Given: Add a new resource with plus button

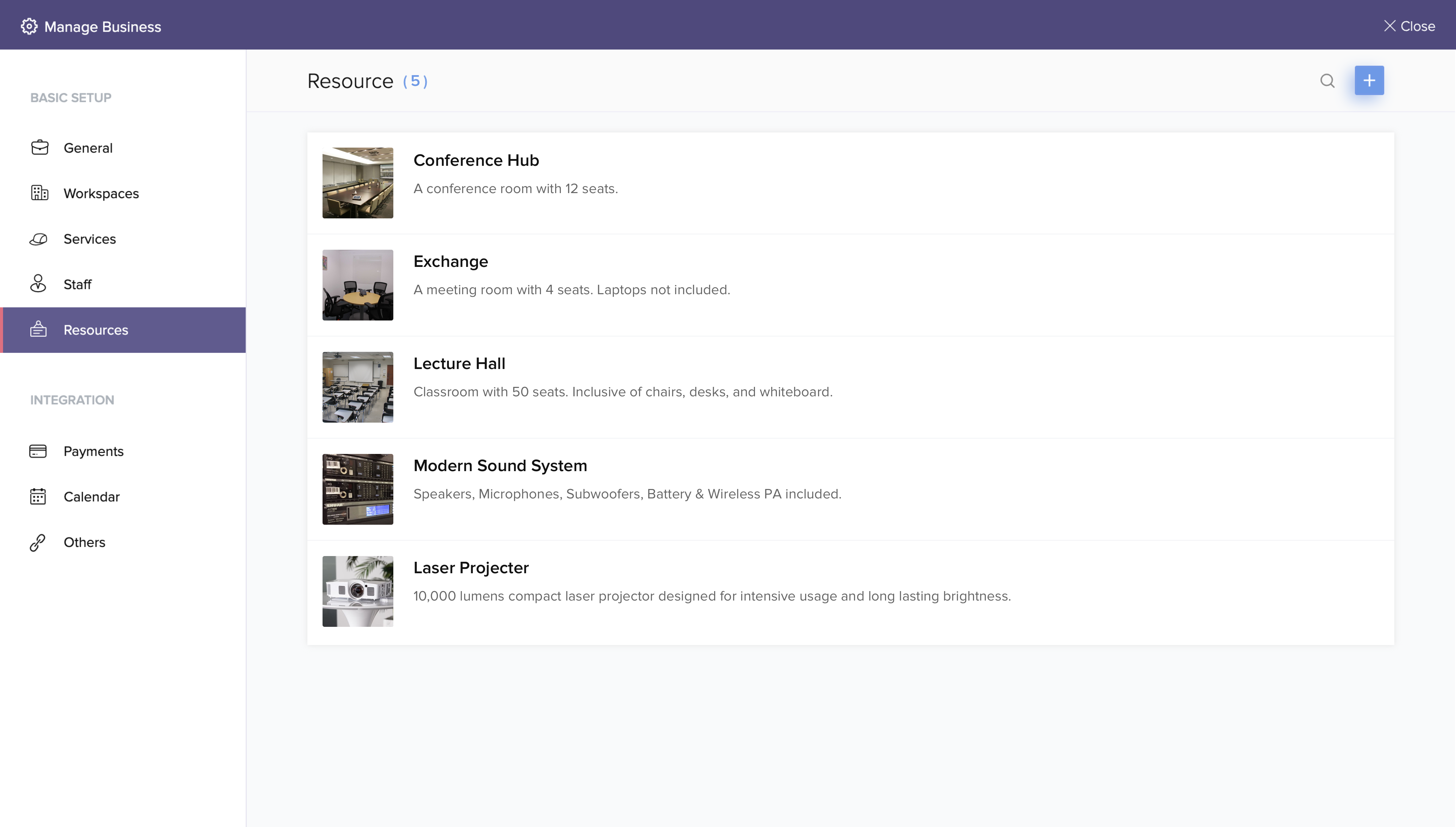Looking at the screenshot, I should point(1369,81).
